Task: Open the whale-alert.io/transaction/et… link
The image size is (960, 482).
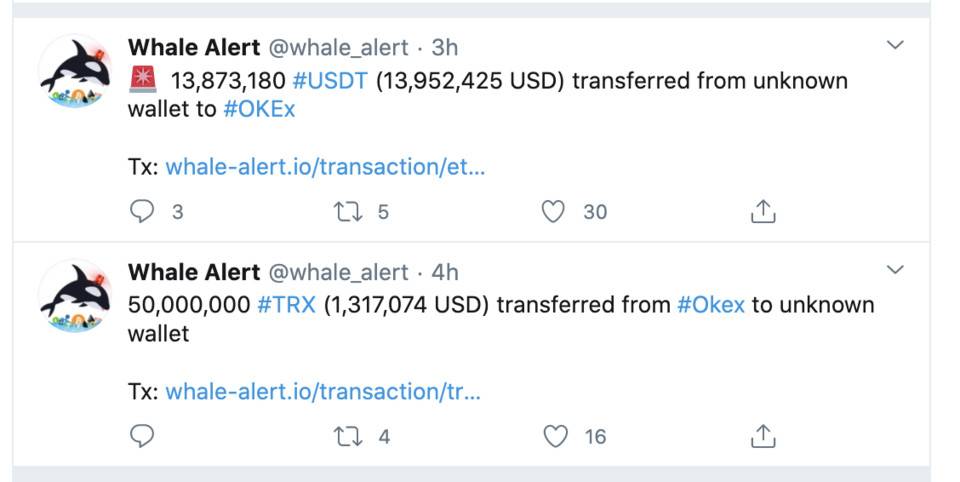Action: pos(325,166)
